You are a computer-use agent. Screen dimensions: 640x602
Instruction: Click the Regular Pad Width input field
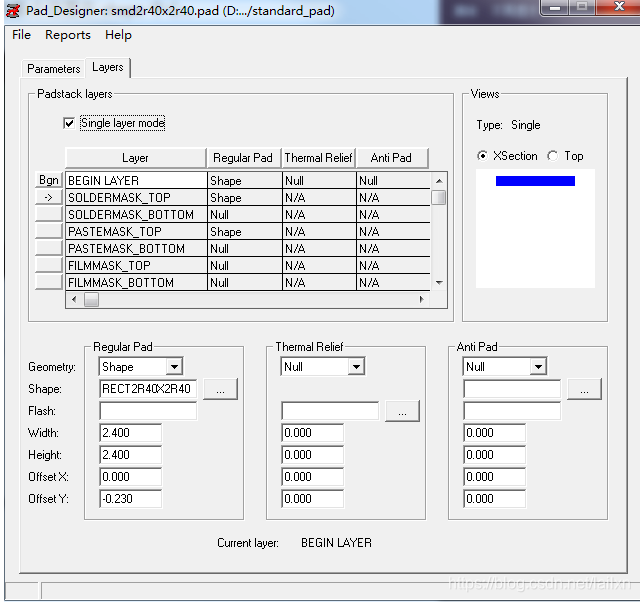[x=131, y=433]
